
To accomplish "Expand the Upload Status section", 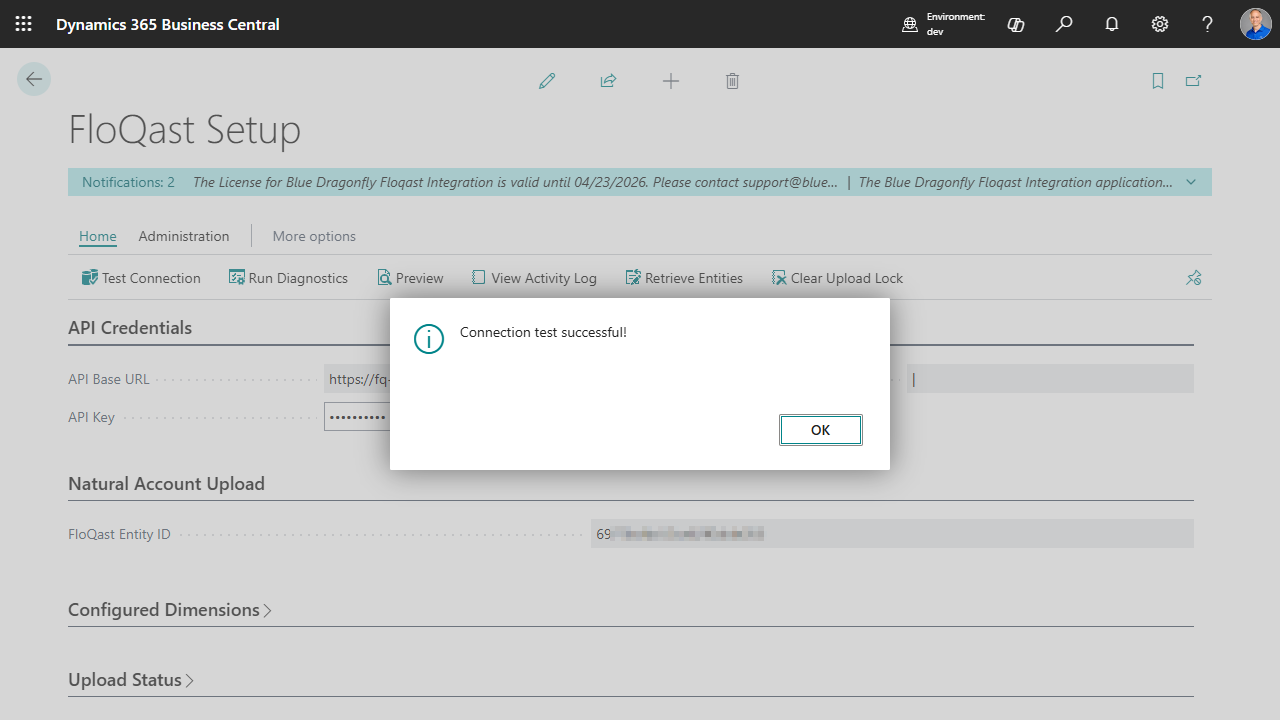I will pos(131,680).
